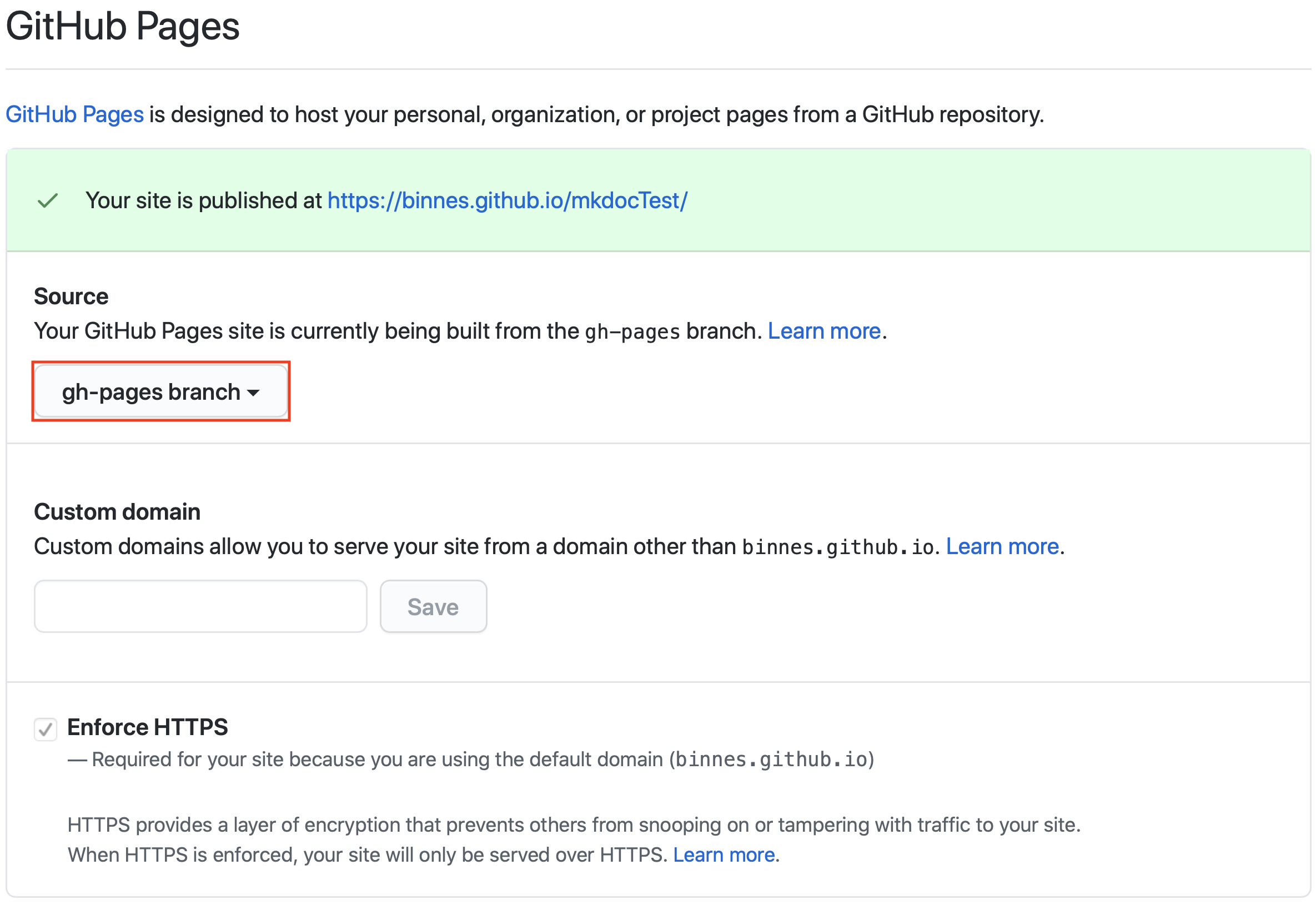Image resolution: width=1316 pixels, height=905 pixels.
Task: Click the Enforce HTTPS label text
Action: (147, 727)
